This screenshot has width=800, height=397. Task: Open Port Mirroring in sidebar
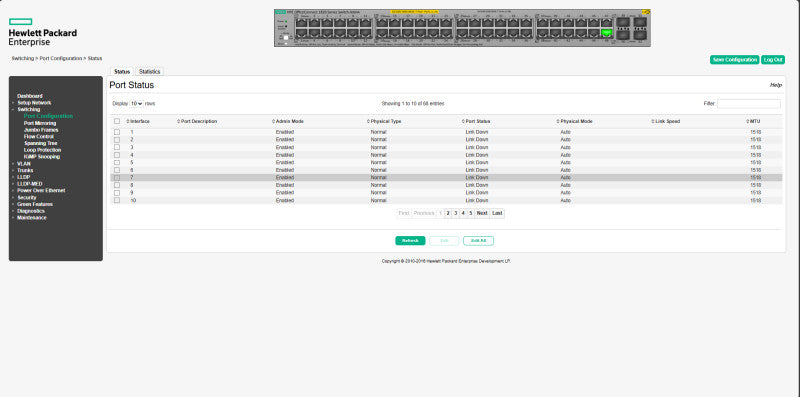(40, 123)
